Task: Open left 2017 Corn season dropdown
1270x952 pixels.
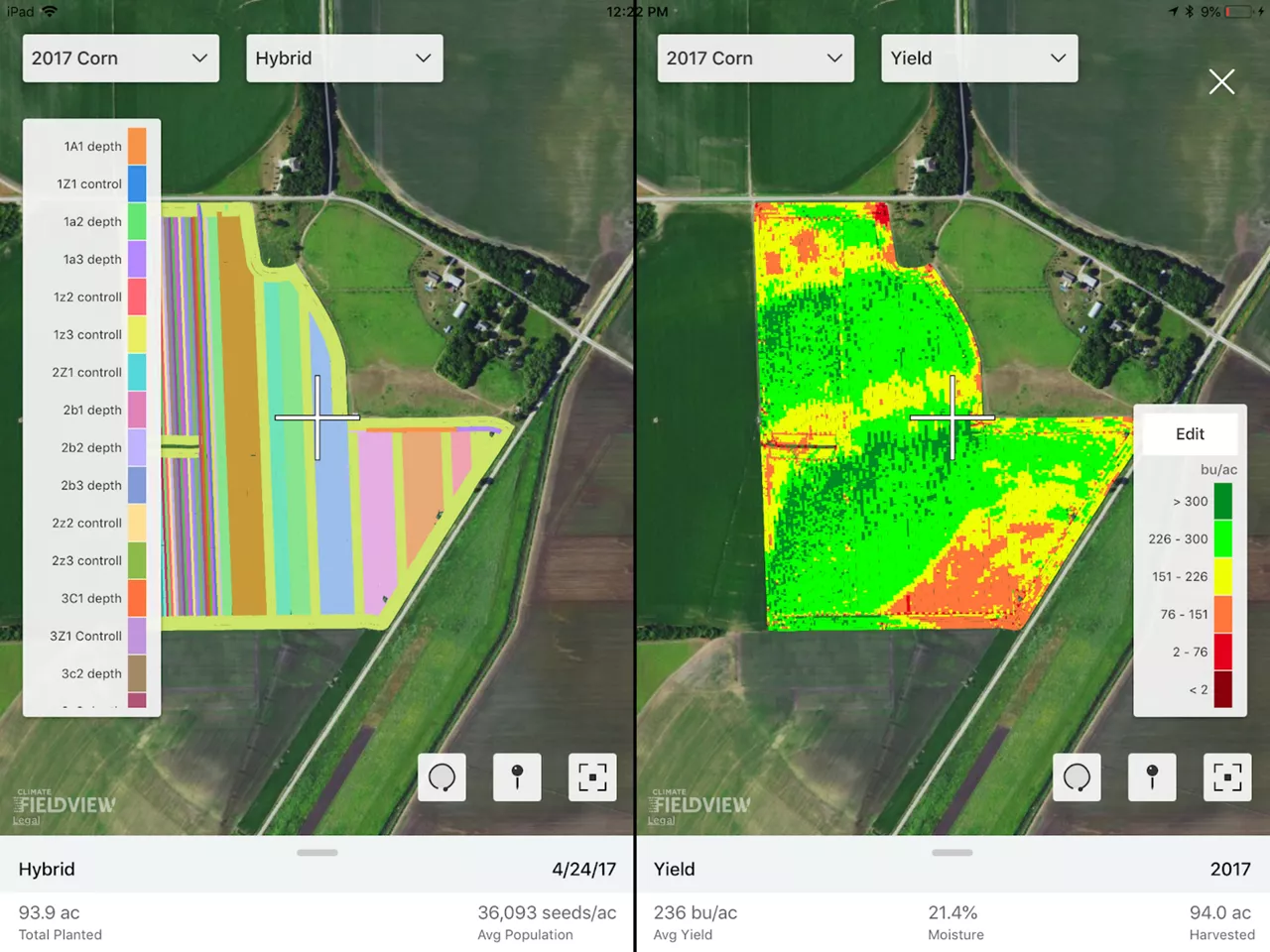Action: tap(120, 59)
